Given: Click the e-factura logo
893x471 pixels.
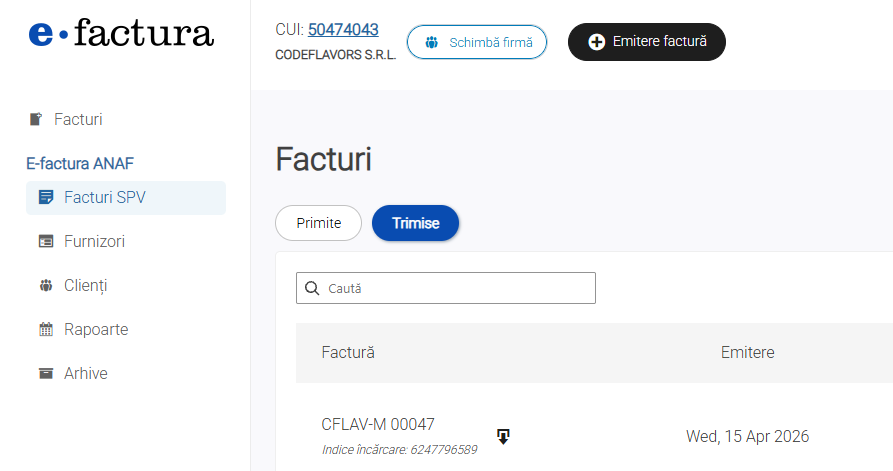Looking at the screenshot, I should pos(121,34).
